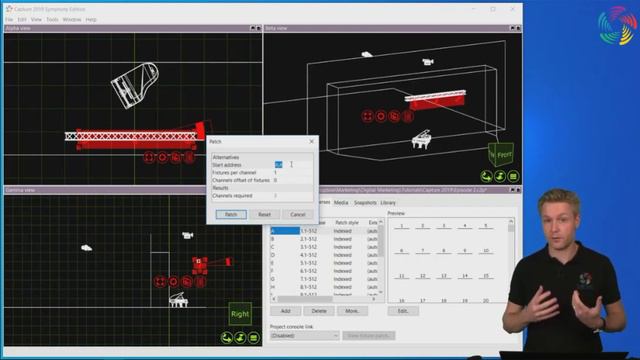
Task: Click the universe list's horizontal scrollbar
Action: (323, 299)
